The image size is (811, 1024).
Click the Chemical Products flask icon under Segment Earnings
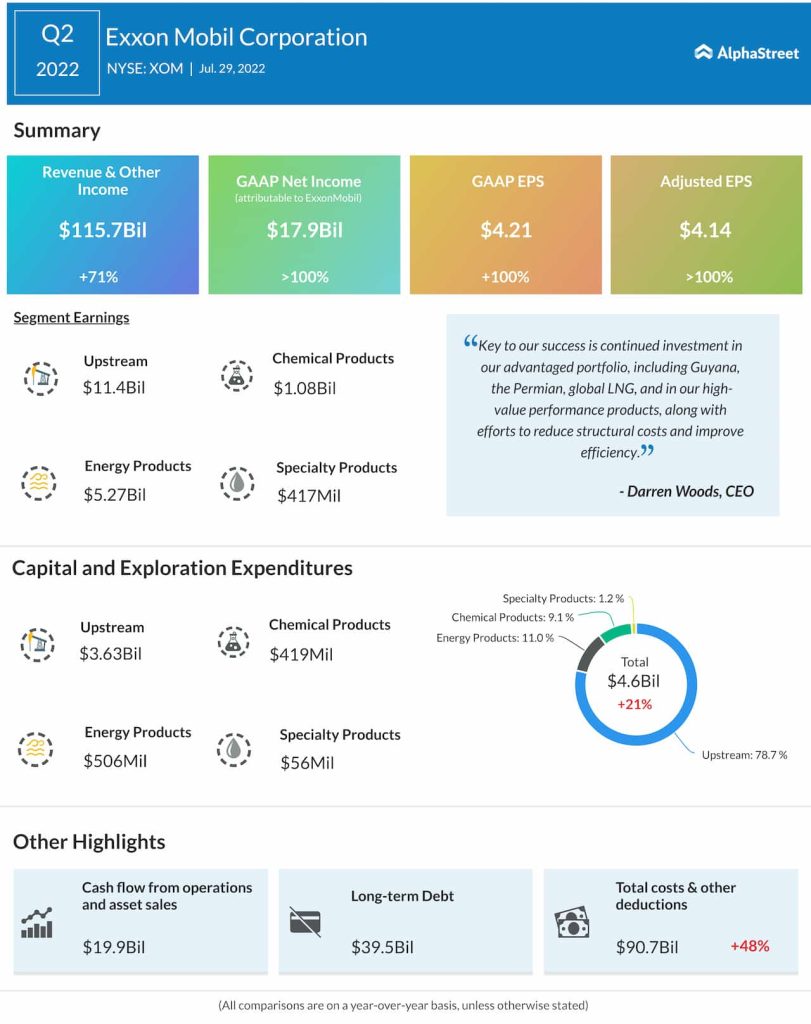[237, 375]
